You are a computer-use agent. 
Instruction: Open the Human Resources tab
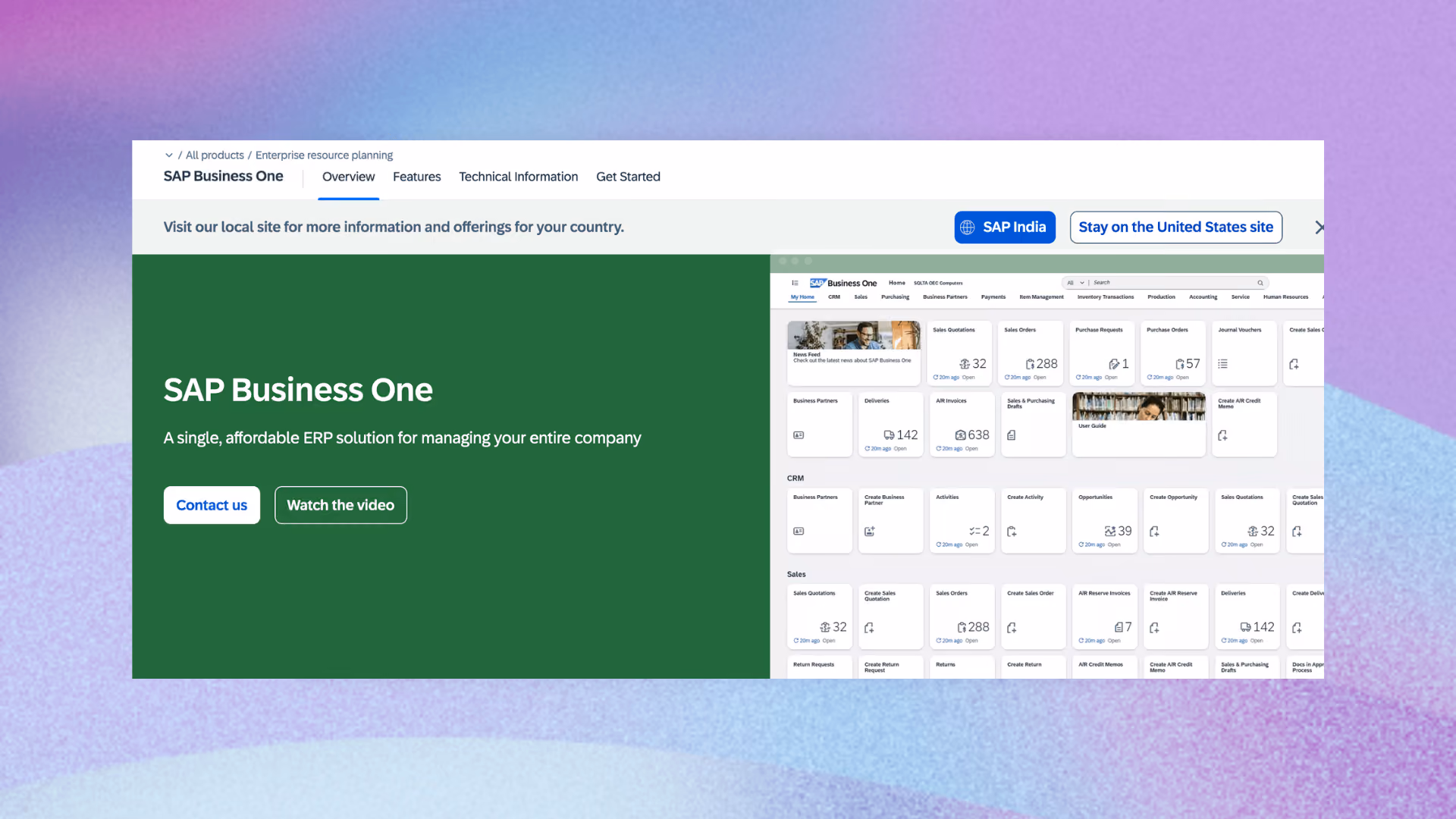point(1285,297)
